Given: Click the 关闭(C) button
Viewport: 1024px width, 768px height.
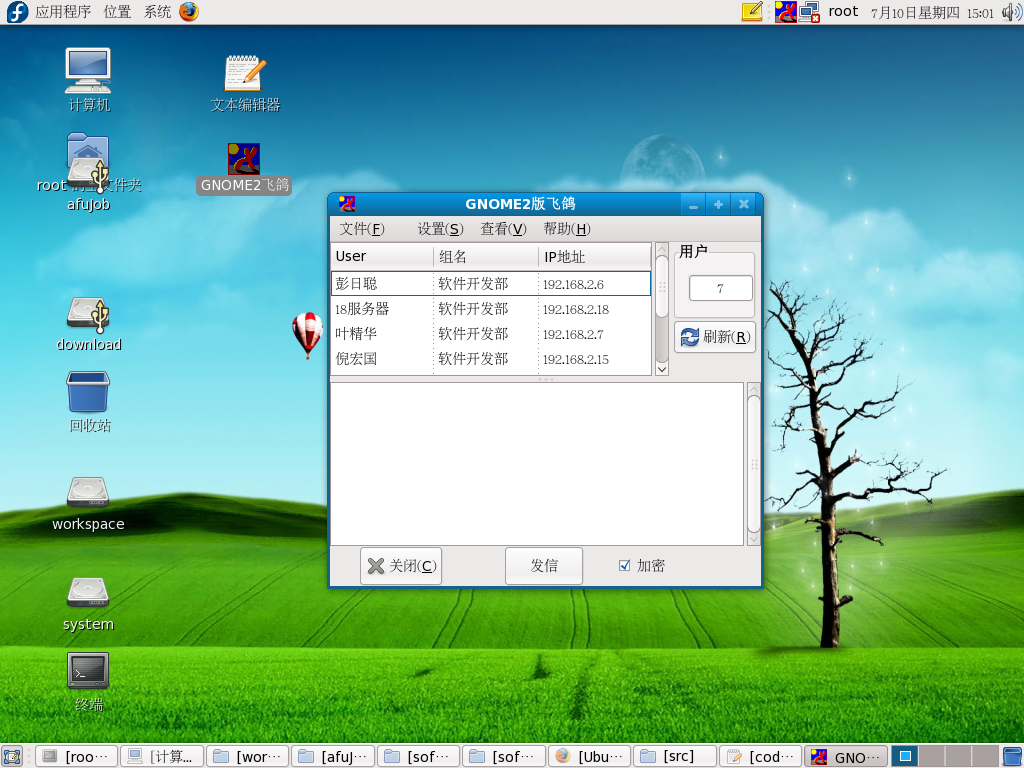Looking at the screenshot, I should tap(401, 566).
